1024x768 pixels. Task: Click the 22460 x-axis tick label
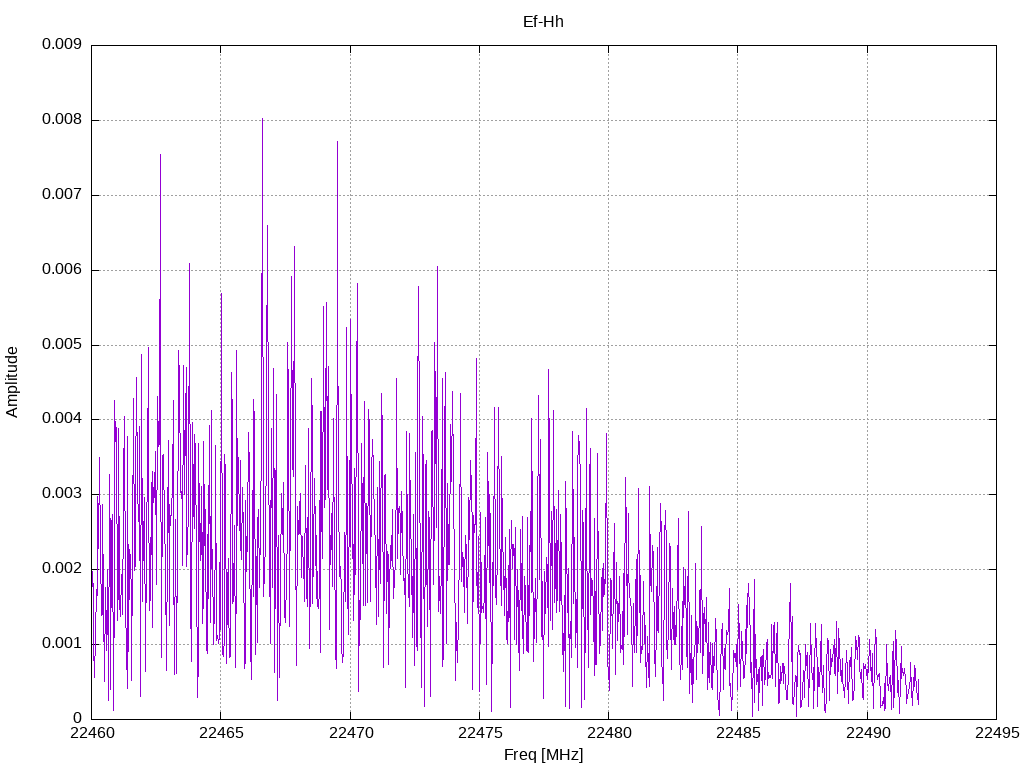[x=92, y=733]
